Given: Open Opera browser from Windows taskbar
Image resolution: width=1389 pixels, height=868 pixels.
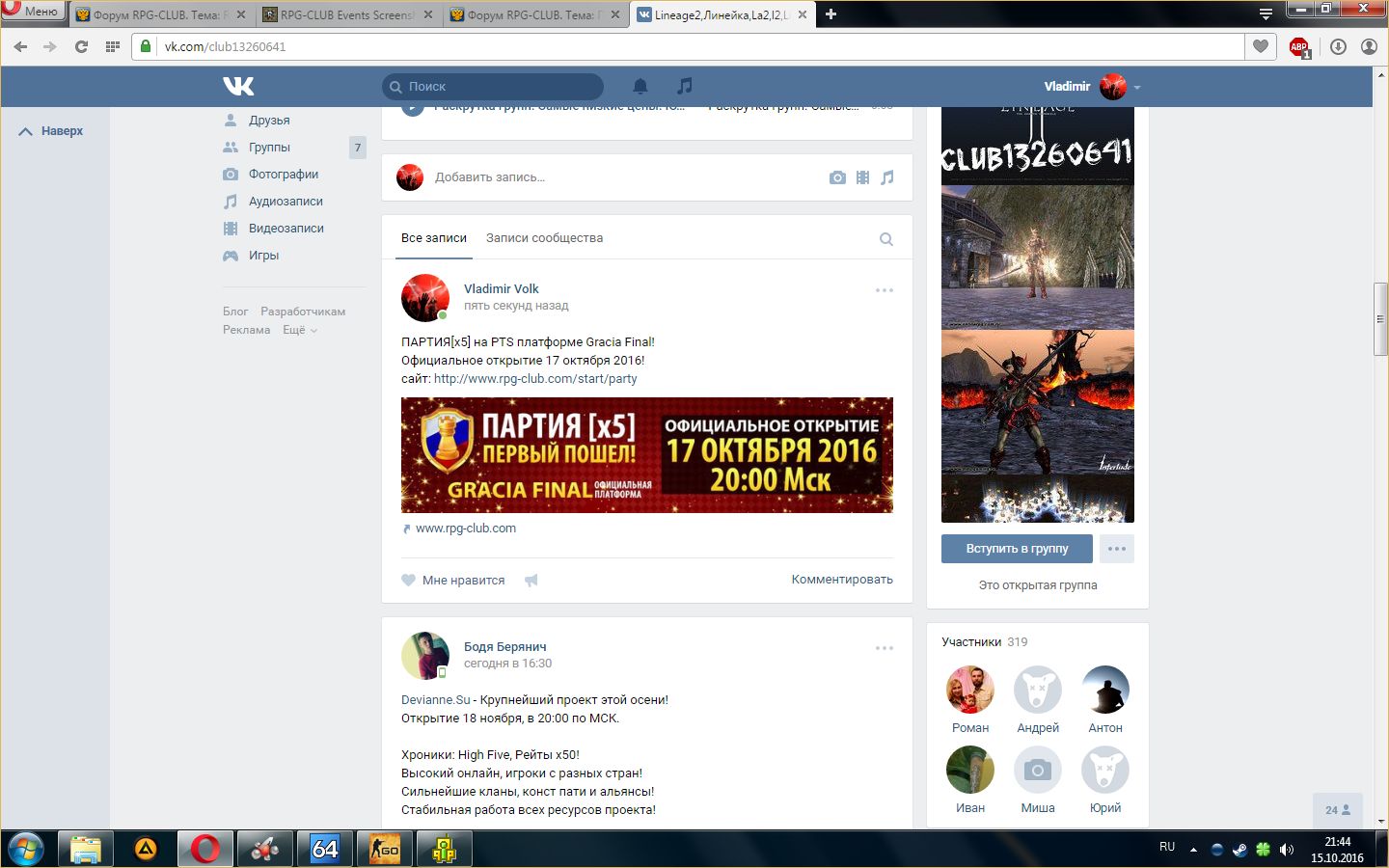Looking at the screenshot, I should point(204,849).
